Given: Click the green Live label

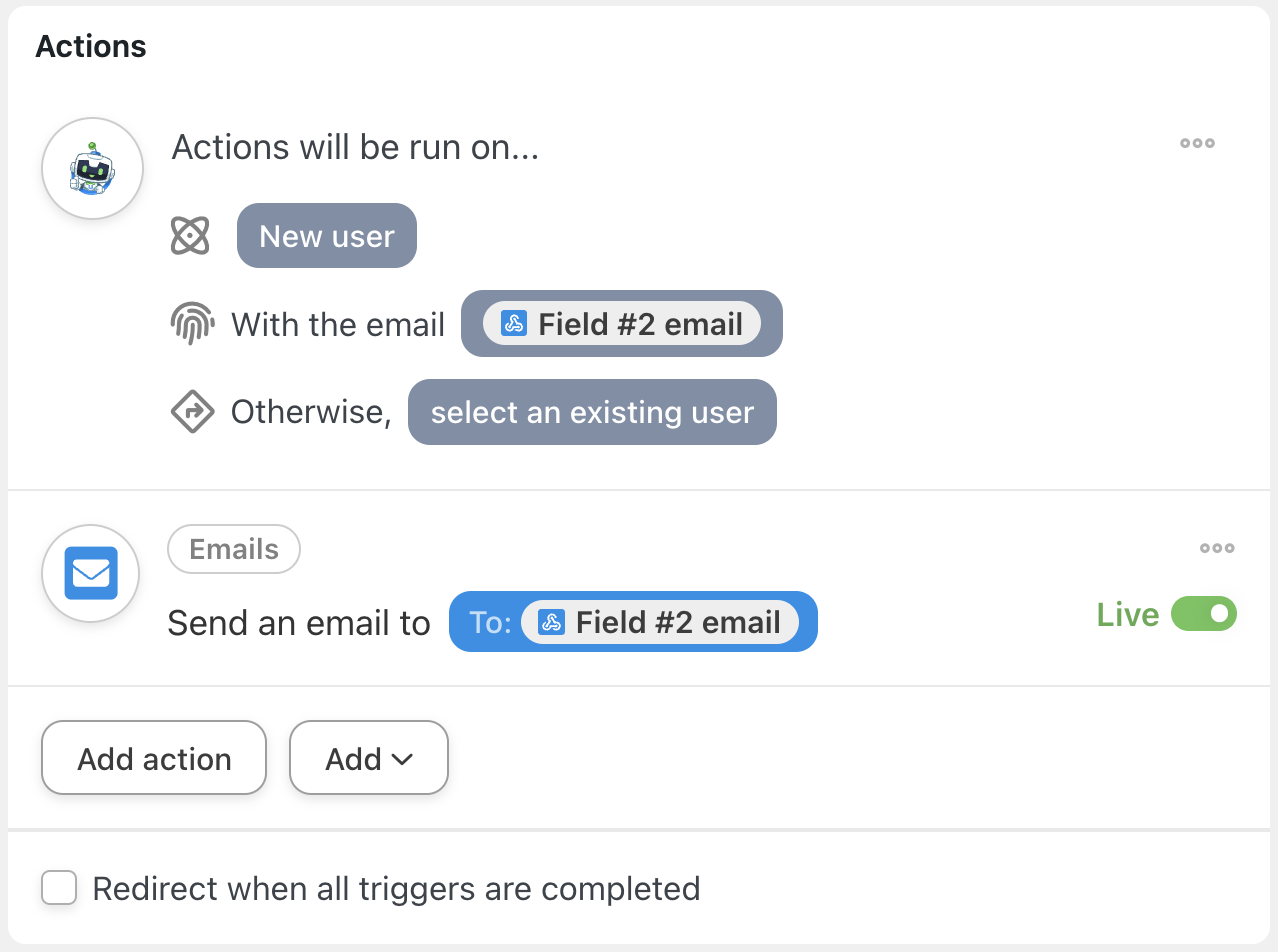Looking at the screenshot, I should [1127, 614].
